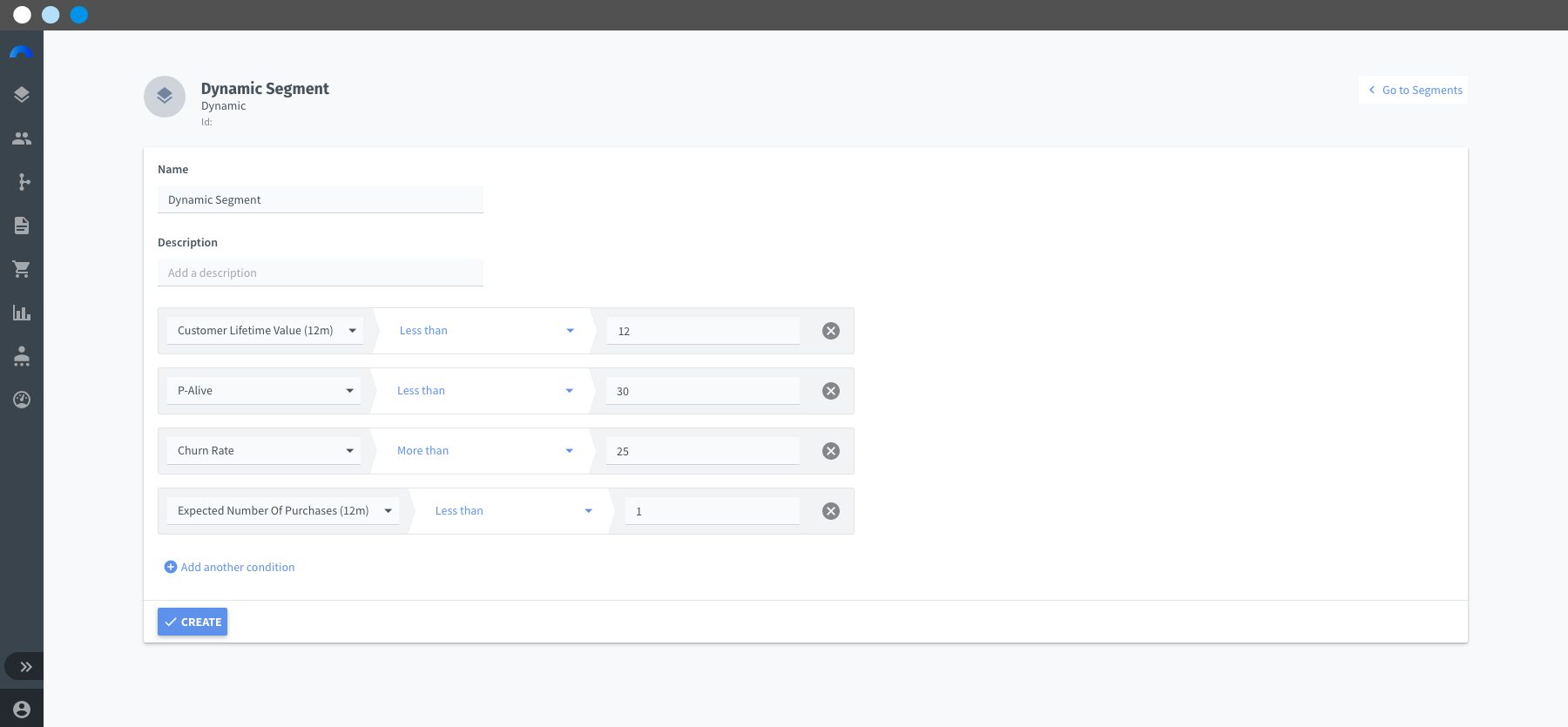Expand the sidebar with double chevron
This screenshot has height=727, width=1568.
[26, 667]
